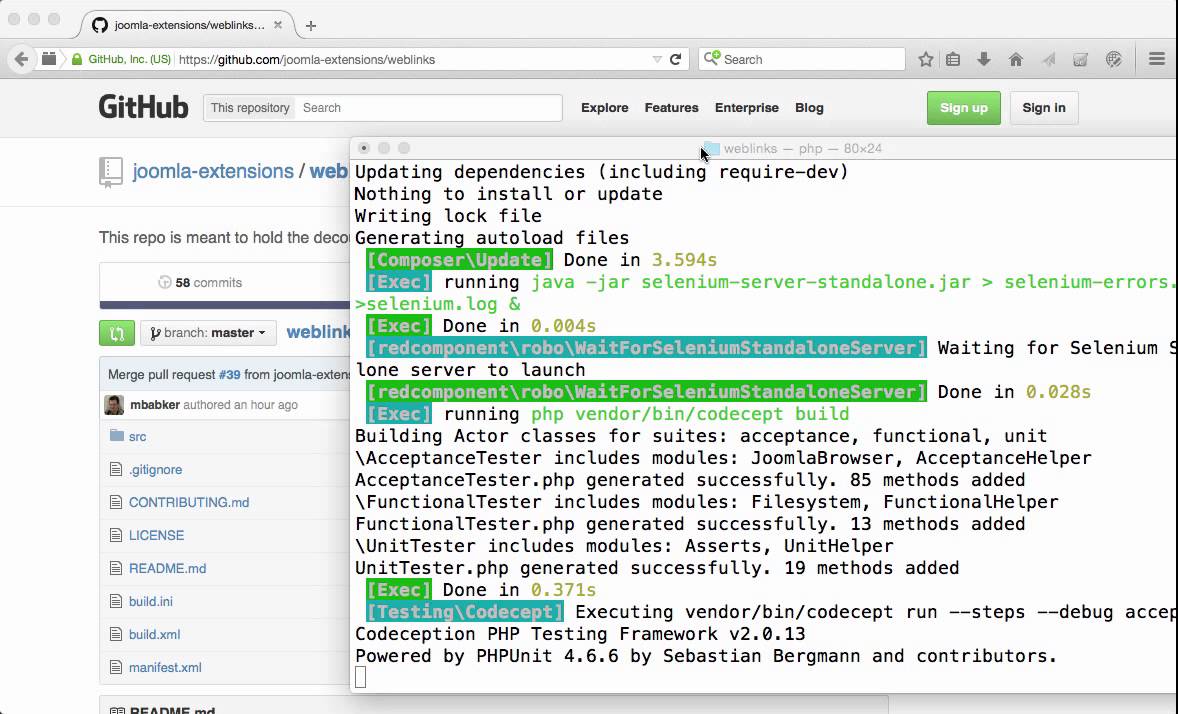Screen dimensions: 1178x714
Task: Go back with the browser back arrow
Action: pyautogui.click(x=21, y=59)
